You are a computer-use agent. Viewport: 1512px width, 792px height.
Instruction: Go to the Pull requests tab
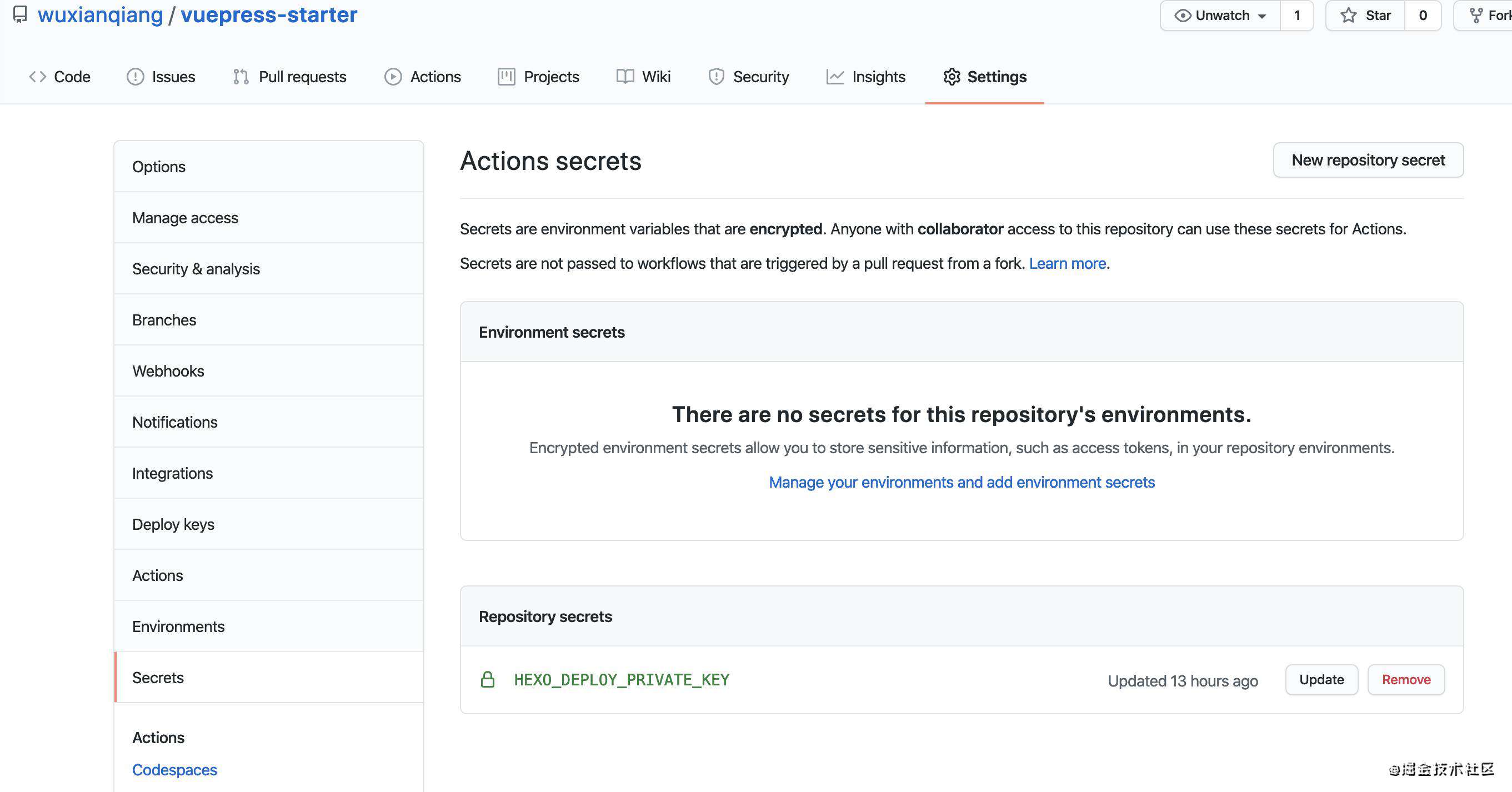tap(289, 77)
